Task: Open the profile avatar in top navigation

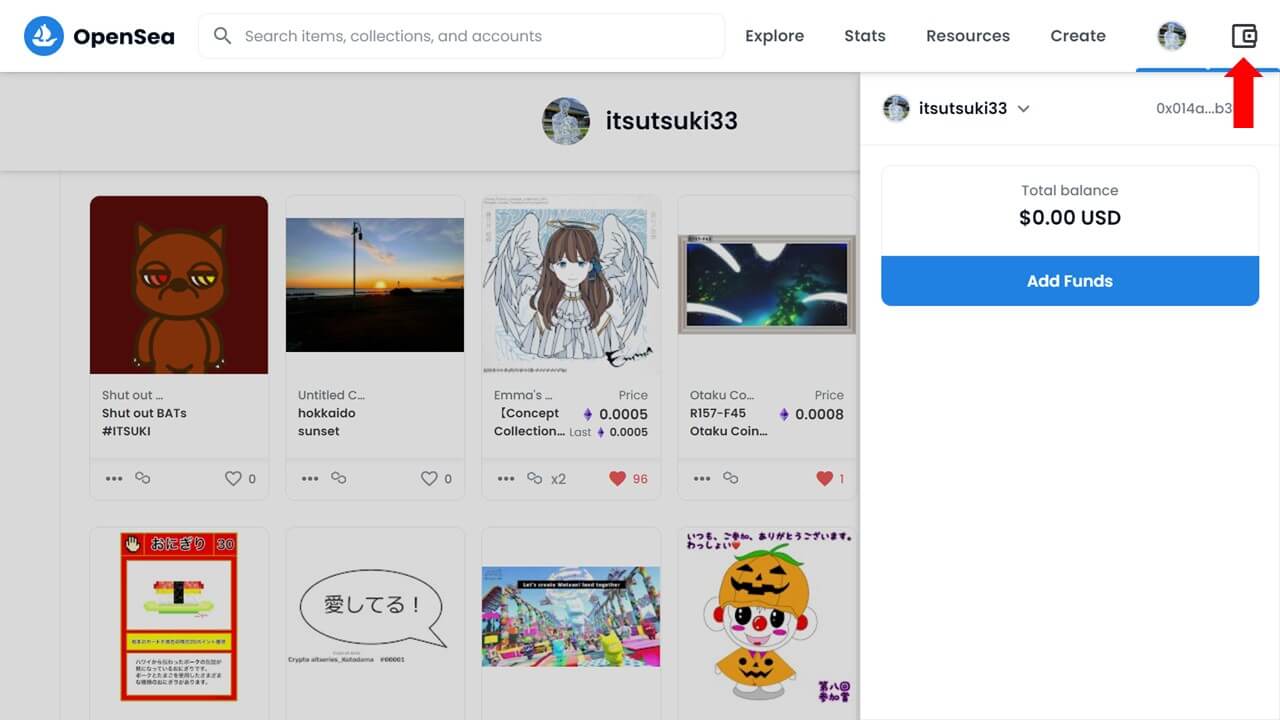Action: [x=1172, y=36]
